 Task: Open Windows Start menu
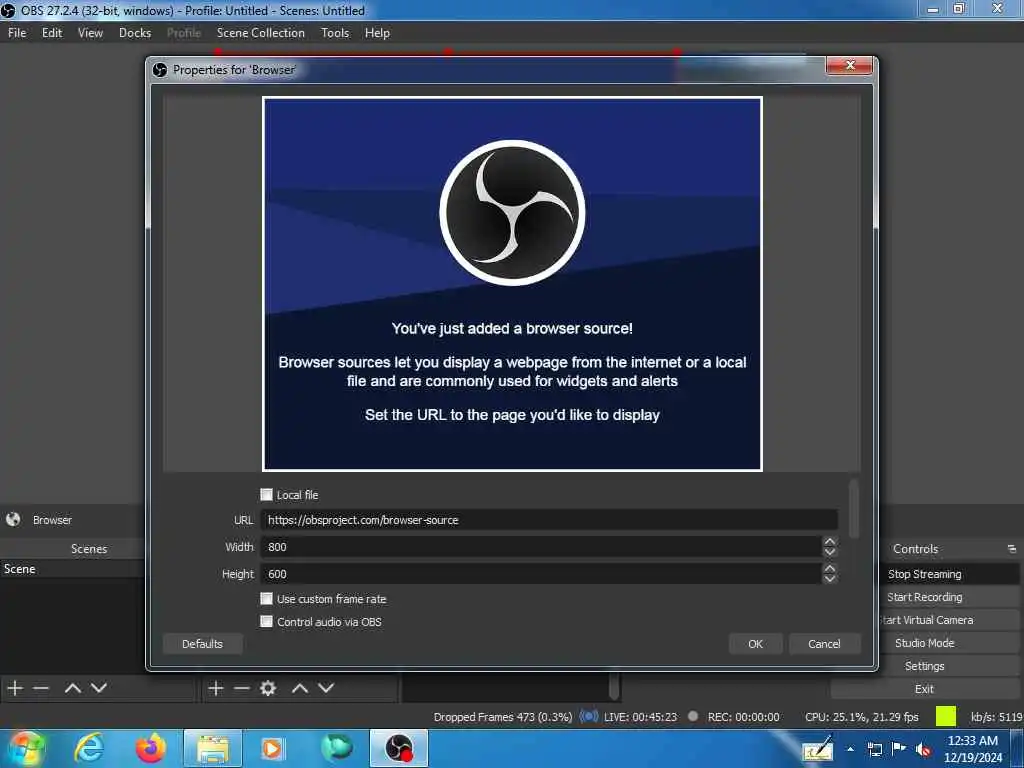click(26, 748)
